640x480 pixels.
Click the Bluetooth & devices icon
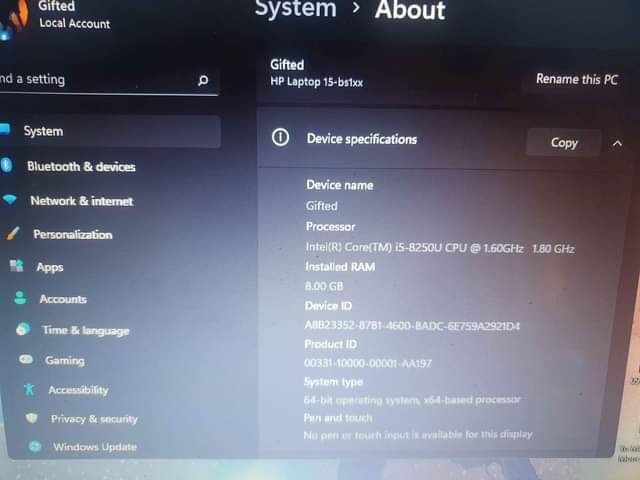click(6, 165)
